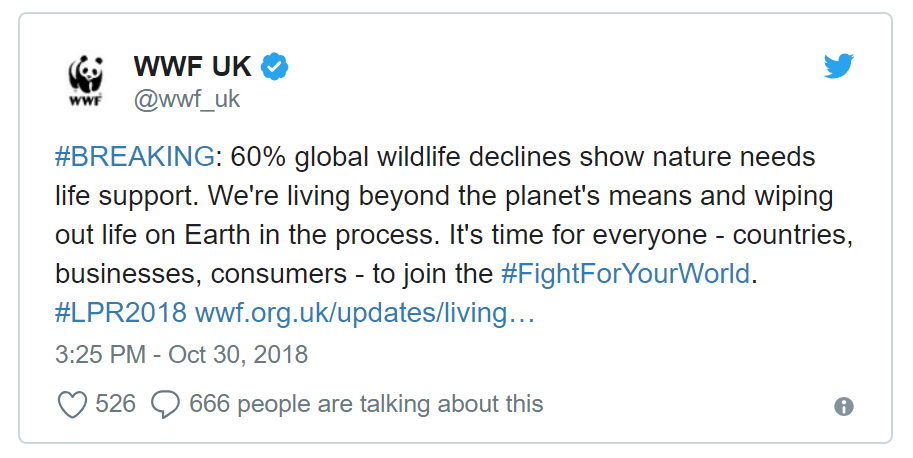Open '666 people are talking about this'
The width and height of the screenshot is (913, 458).
coord(366,404)
